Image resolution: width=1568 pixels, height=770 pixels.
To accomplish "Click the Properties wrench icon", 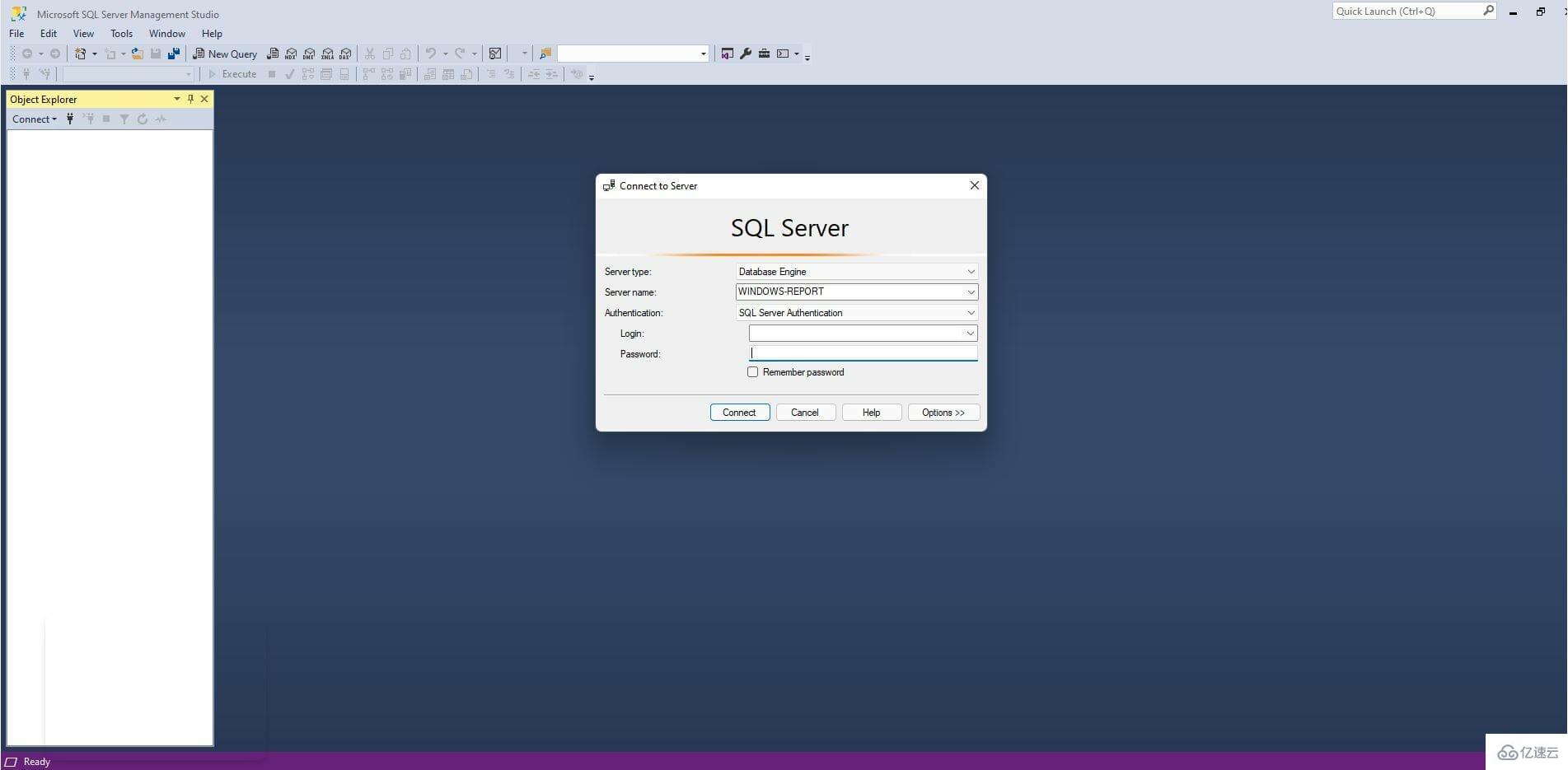I will [746, 54].
